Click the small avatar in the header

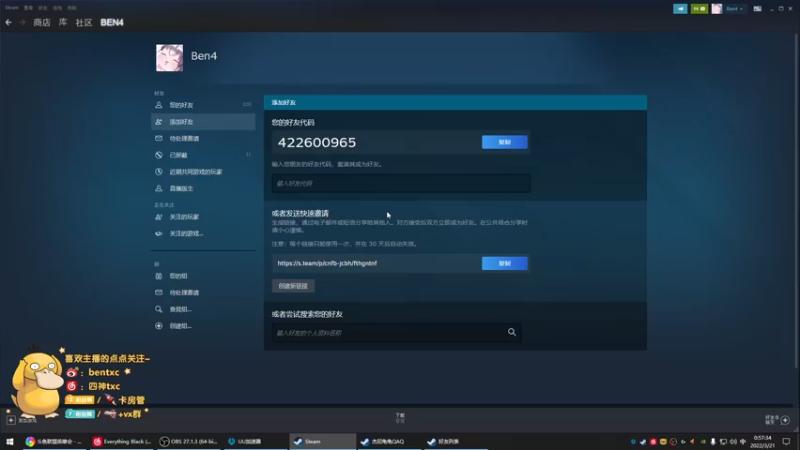717,9
